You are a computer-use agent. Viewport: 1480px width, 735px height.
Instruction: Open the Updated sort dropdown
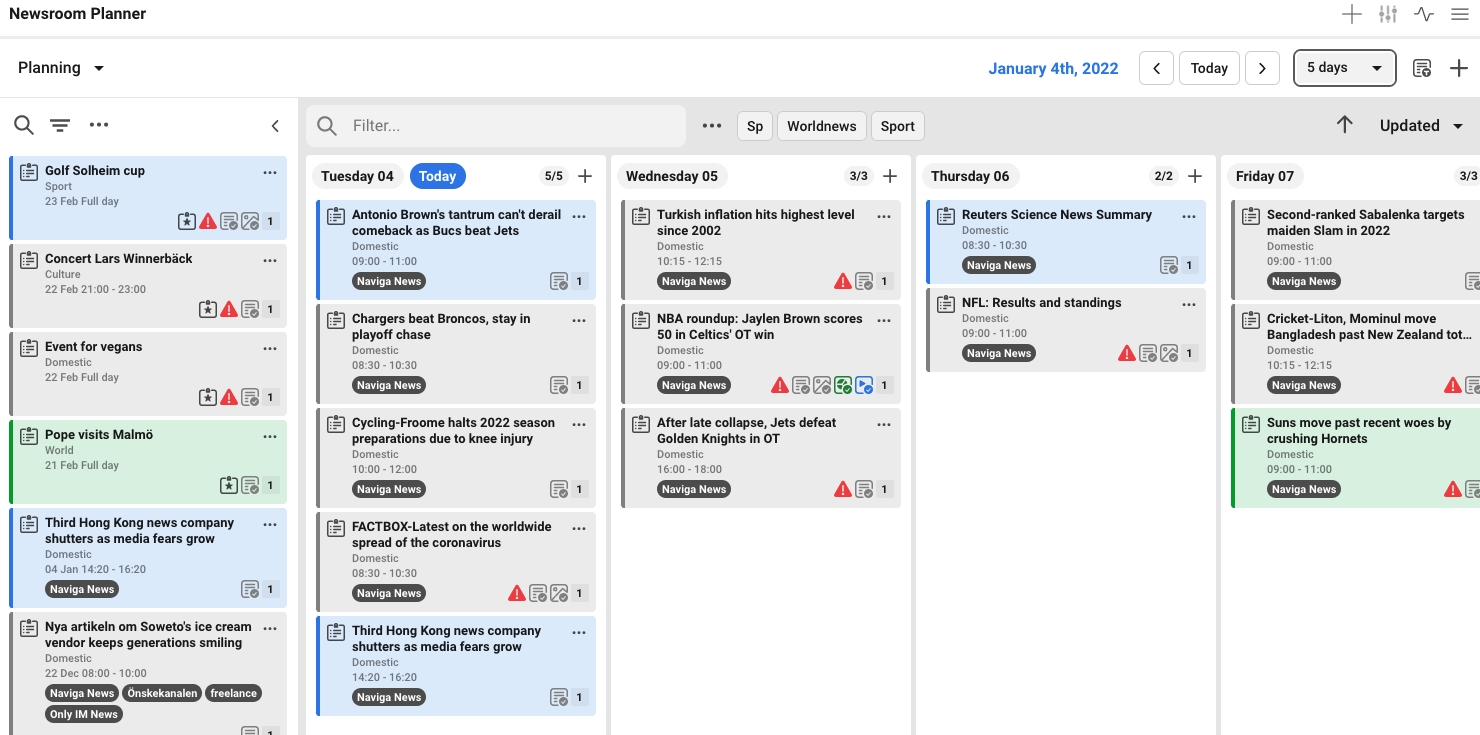[1421, 126]
